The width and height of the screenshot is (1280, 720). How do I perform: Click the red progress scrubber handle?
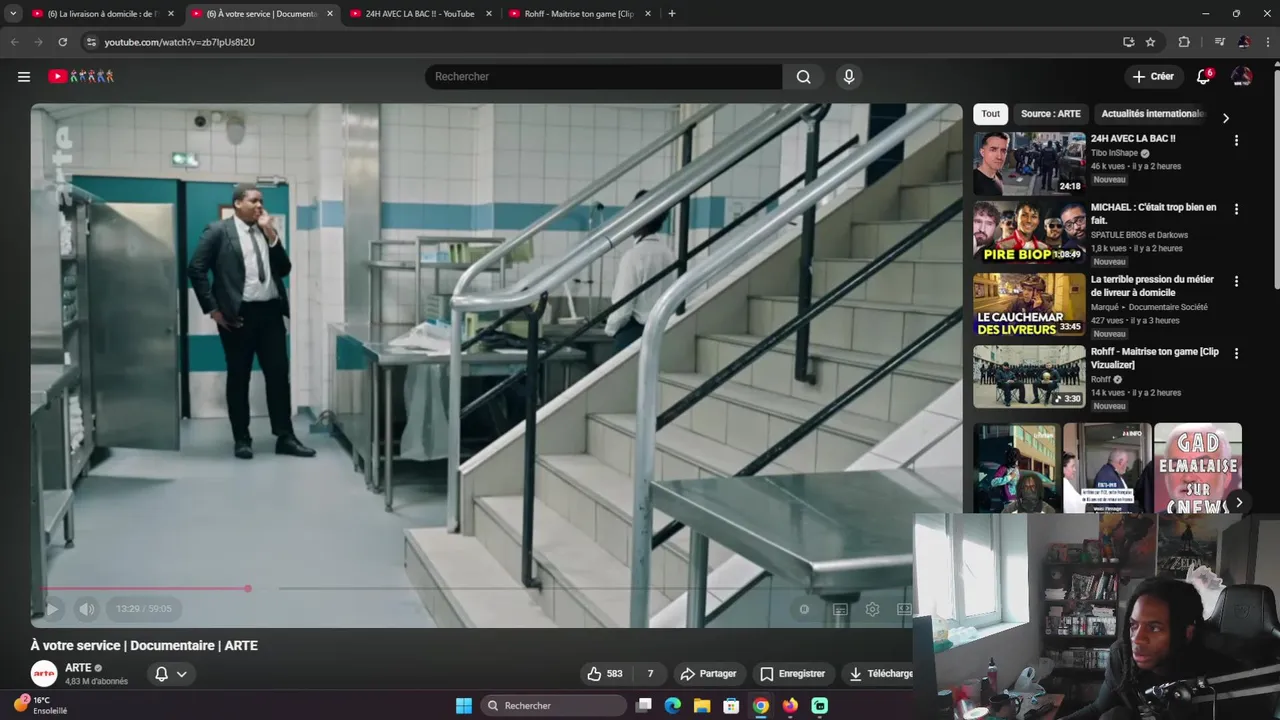click(x=248, y=588)
